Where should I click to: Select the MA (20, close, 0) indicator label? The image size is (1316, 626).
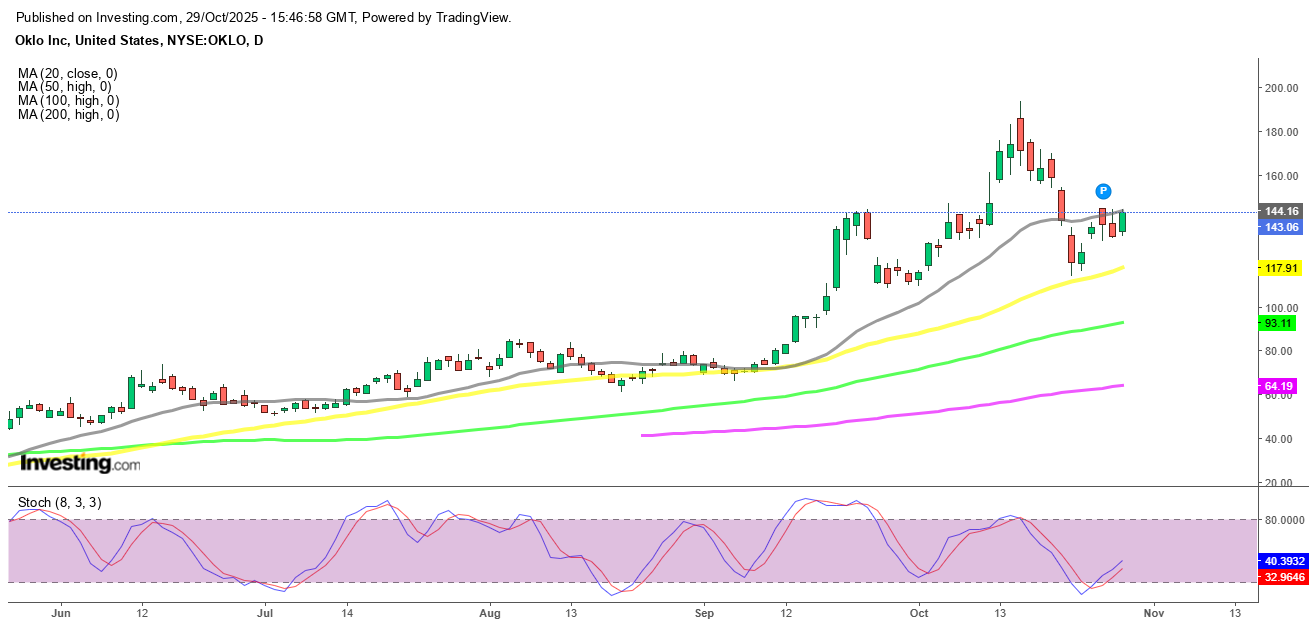click(68, 73)
